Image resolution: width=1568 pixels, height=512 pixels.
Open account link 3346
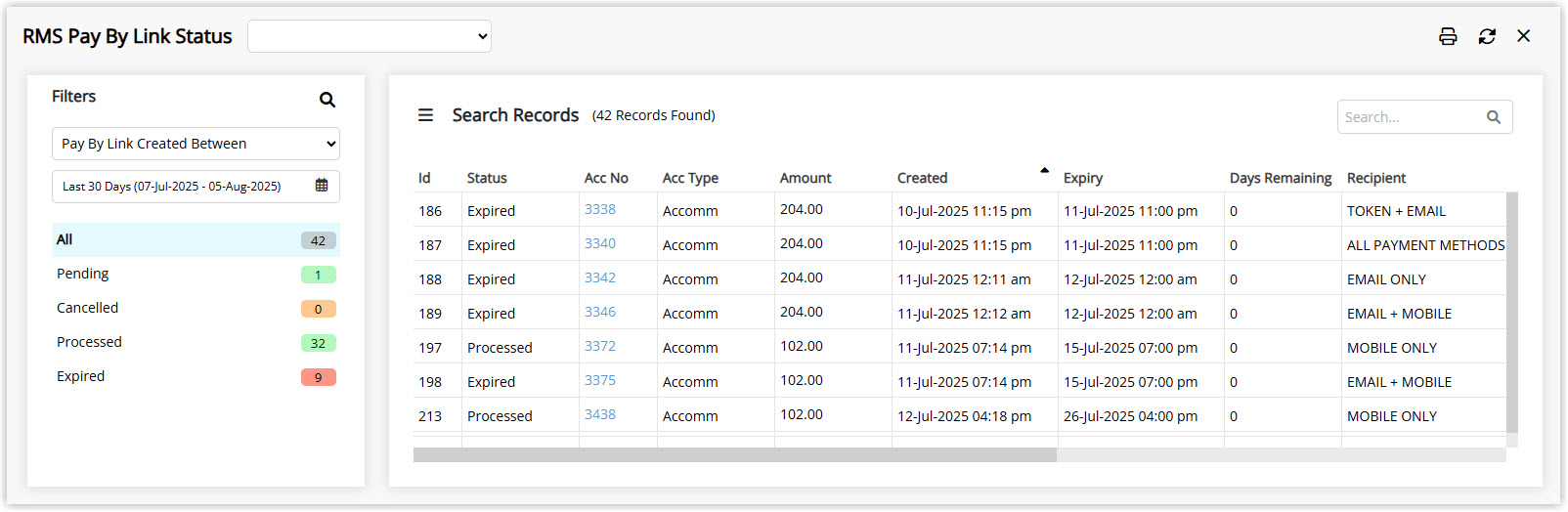pos(600,312)
